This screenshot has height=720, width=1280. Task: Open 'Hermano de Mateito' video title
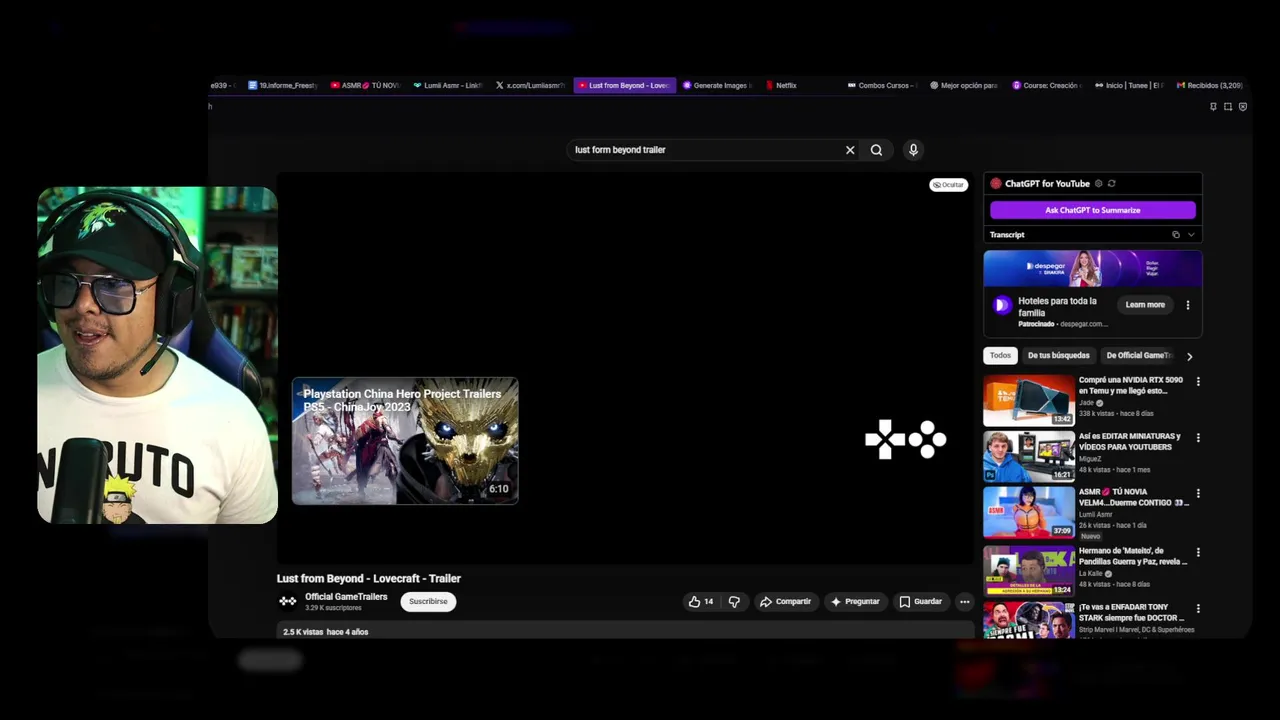pyautogui.click(x=1133, y=556)
